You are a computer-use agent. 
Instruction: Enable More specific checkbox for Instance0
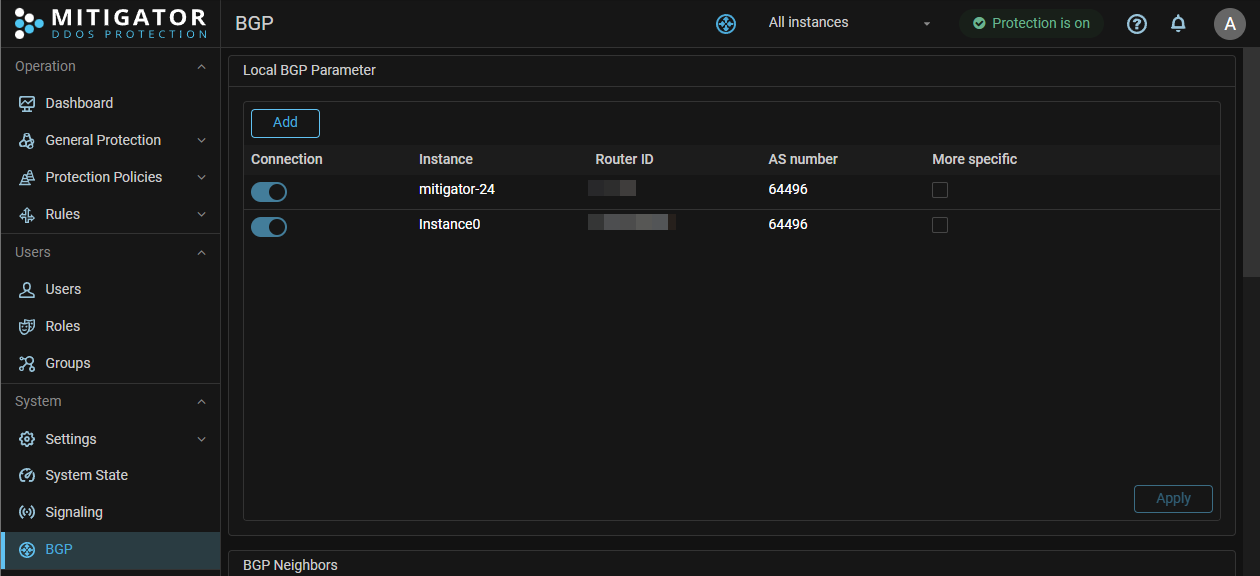tap(940, 225)
